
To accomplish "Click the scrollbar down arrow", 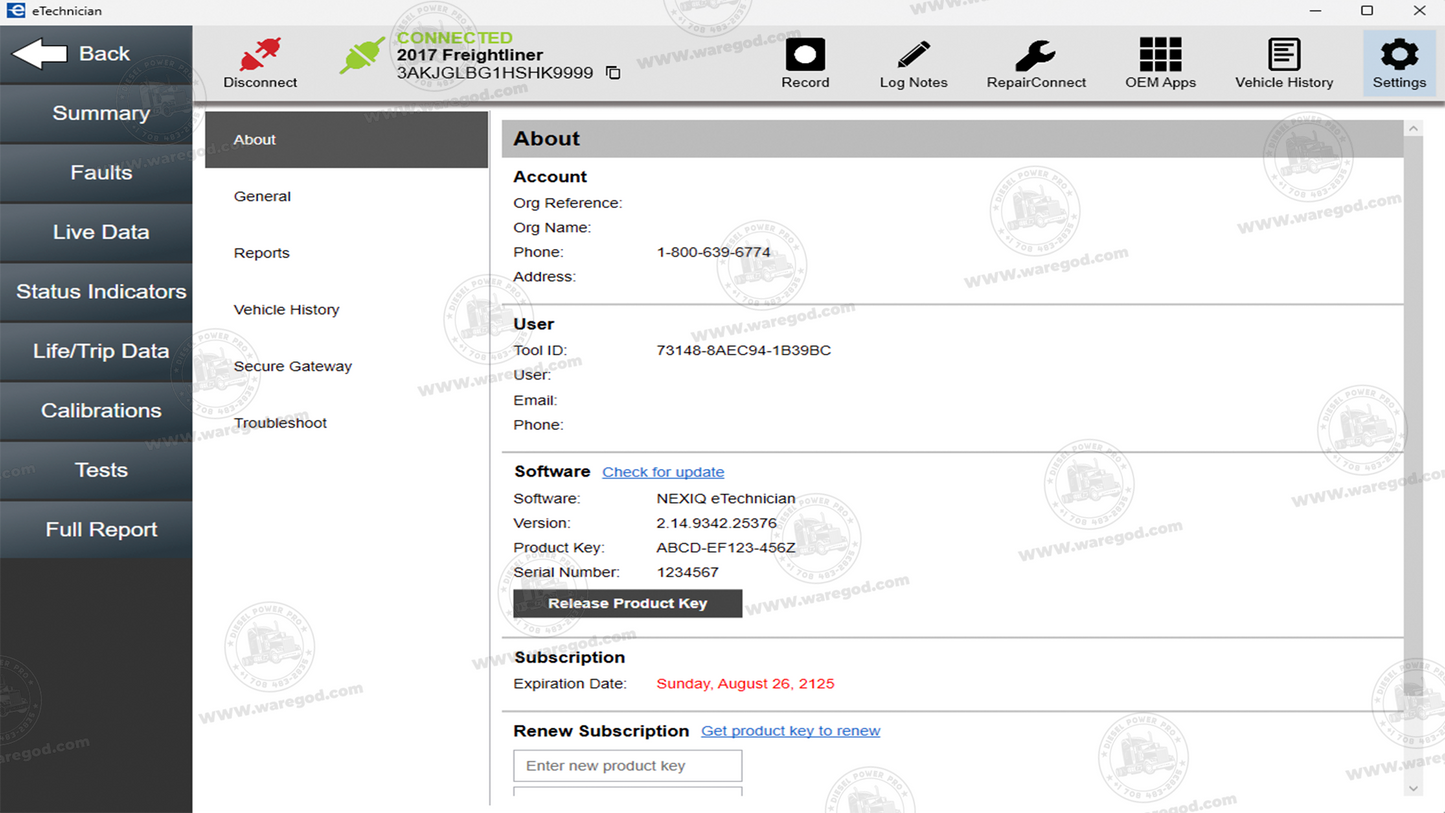I will pos(1414,788).
